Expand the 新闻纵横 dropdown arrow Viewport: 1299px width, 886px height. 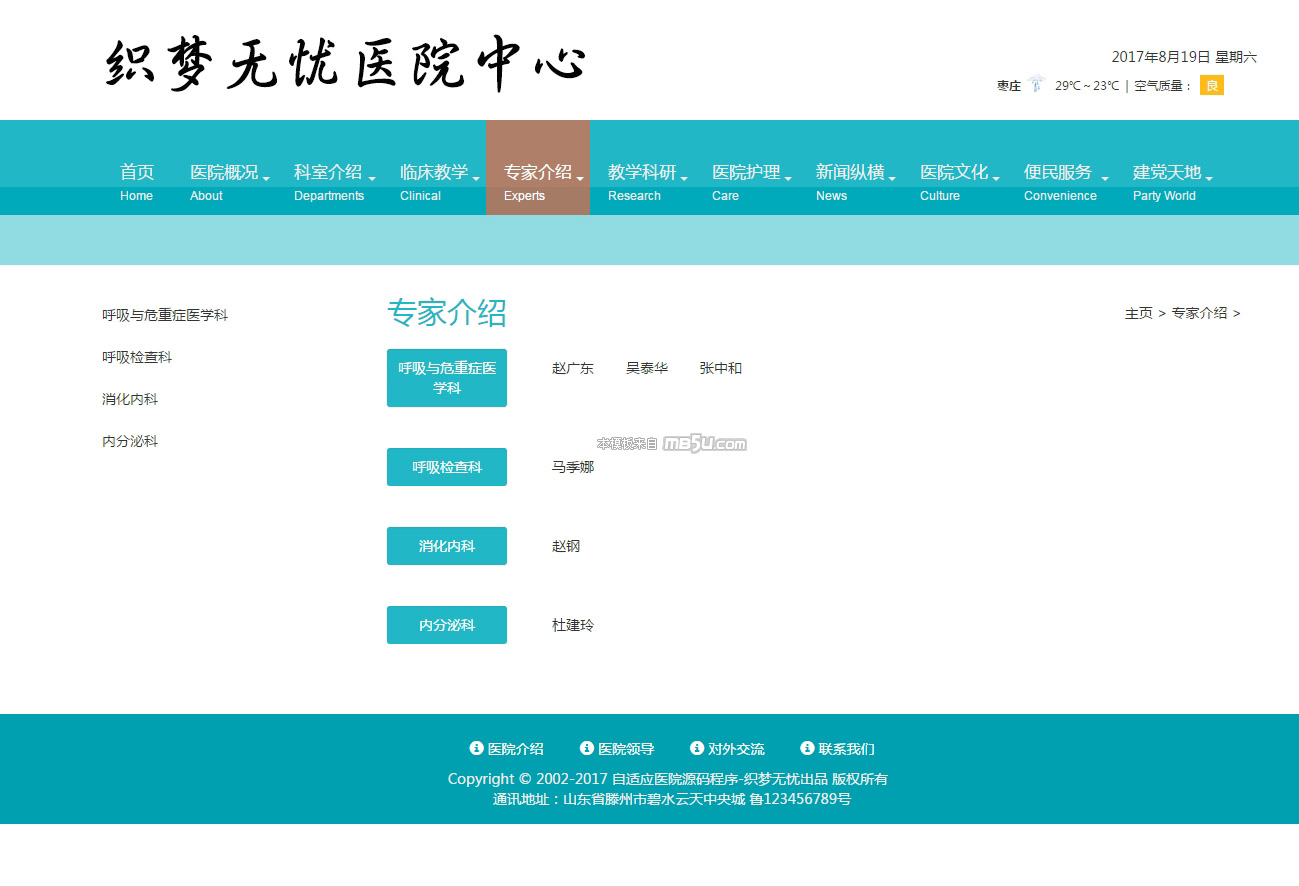tap(892, 179)
